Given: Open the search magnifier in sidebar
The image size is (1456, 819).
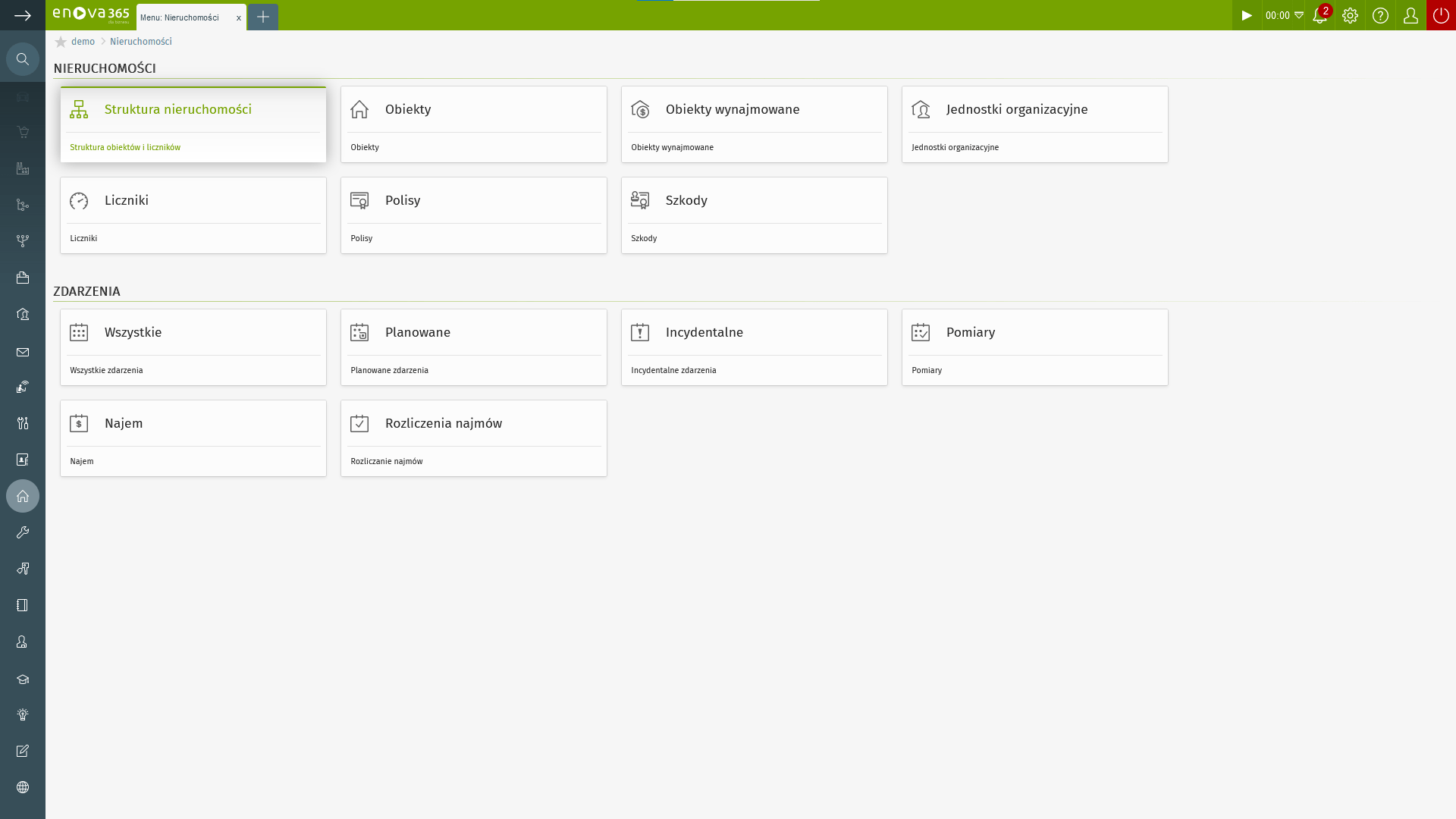Looking at the screenshot, I should click(23, 59).
